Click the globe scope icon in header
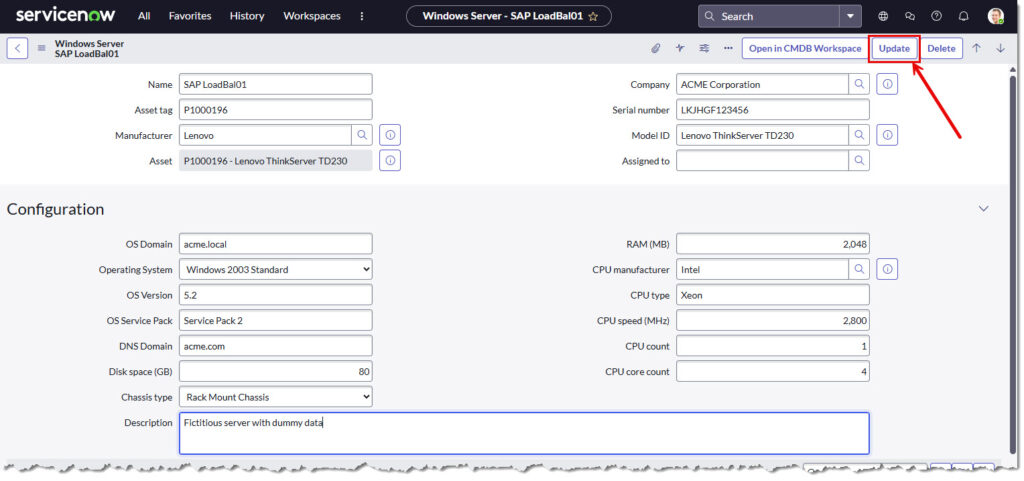Viewport: 1024px width, 481px height. click(883, 16)
